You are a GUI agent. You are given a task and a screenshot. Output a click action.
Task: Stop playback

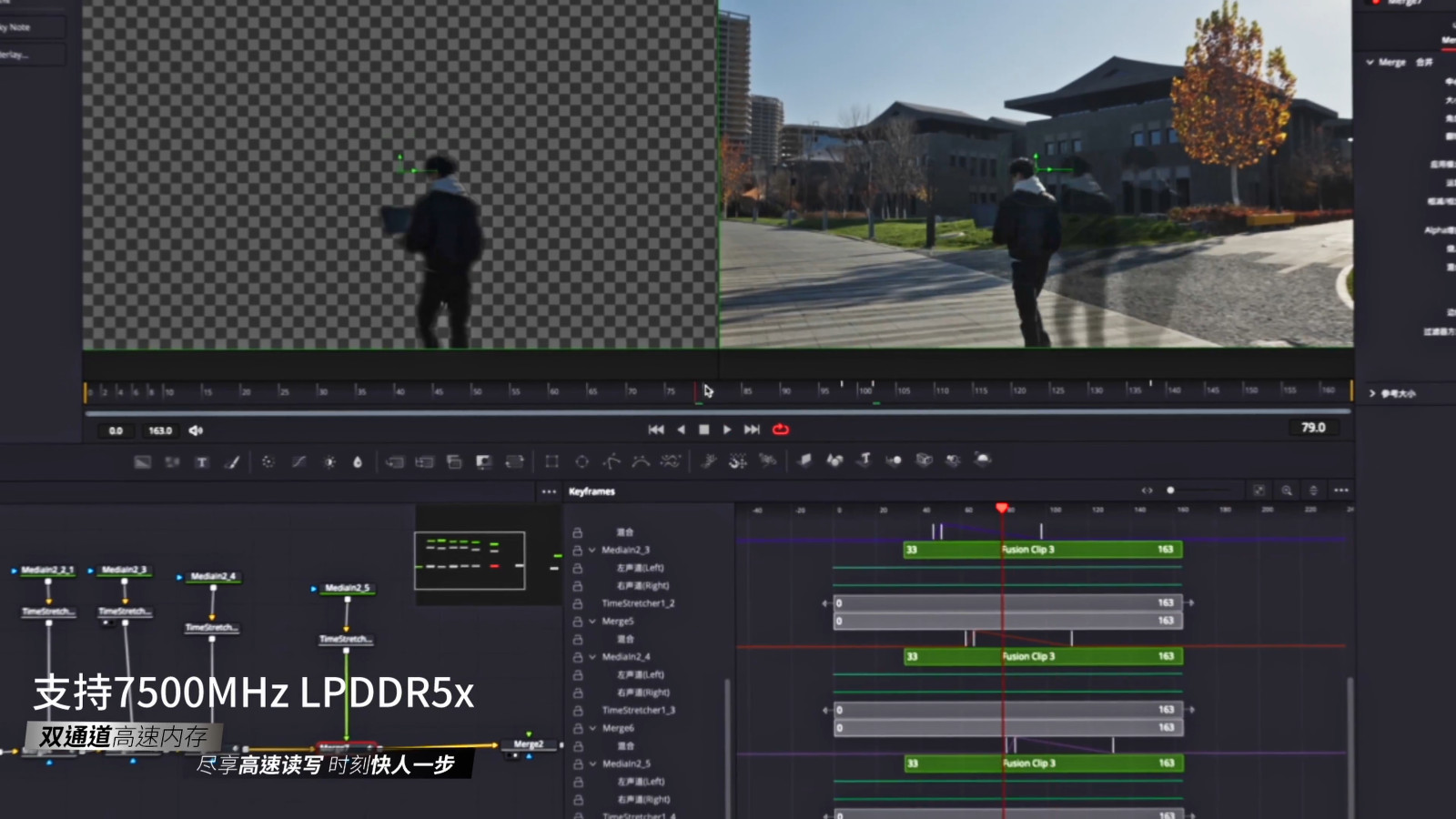click(x=703, y=430)
